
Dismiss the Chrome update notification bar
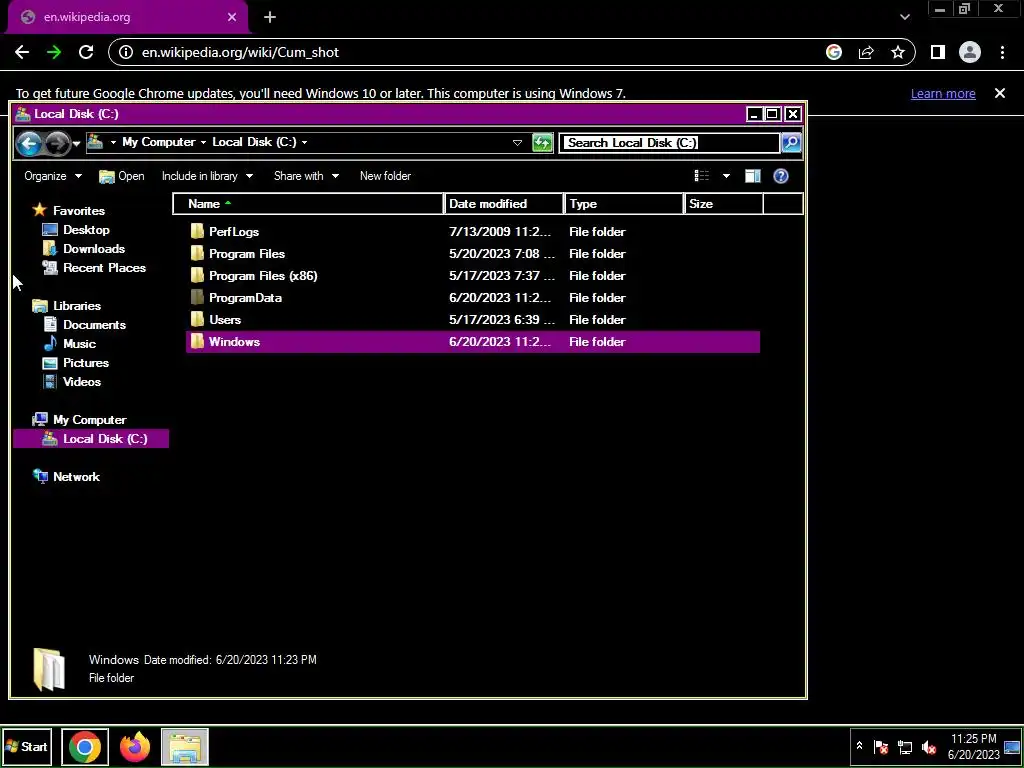pyautogui.click(x=1000, y=93)
